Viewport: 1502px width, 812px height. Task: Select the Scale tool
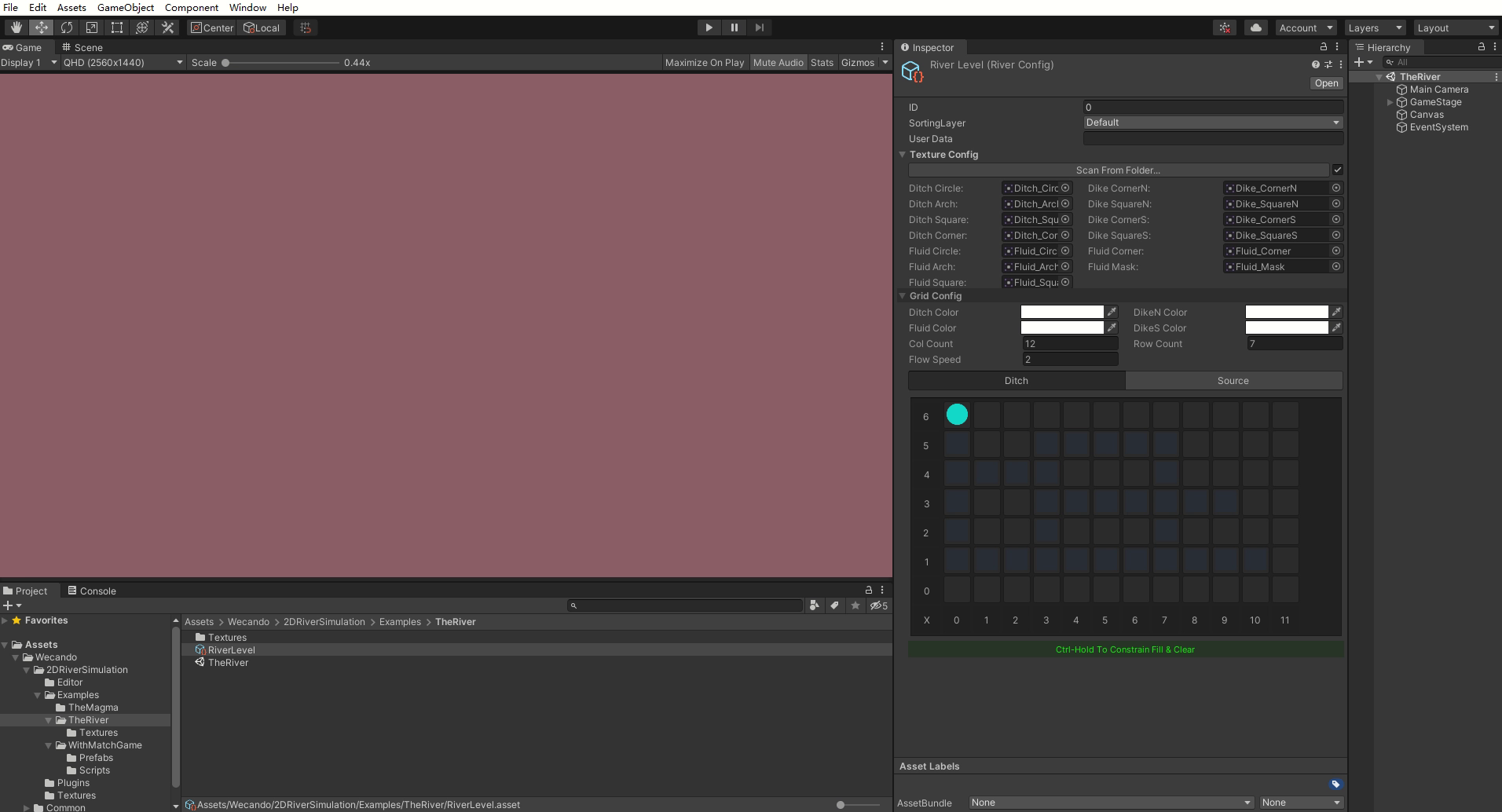[x=92, y=27]
